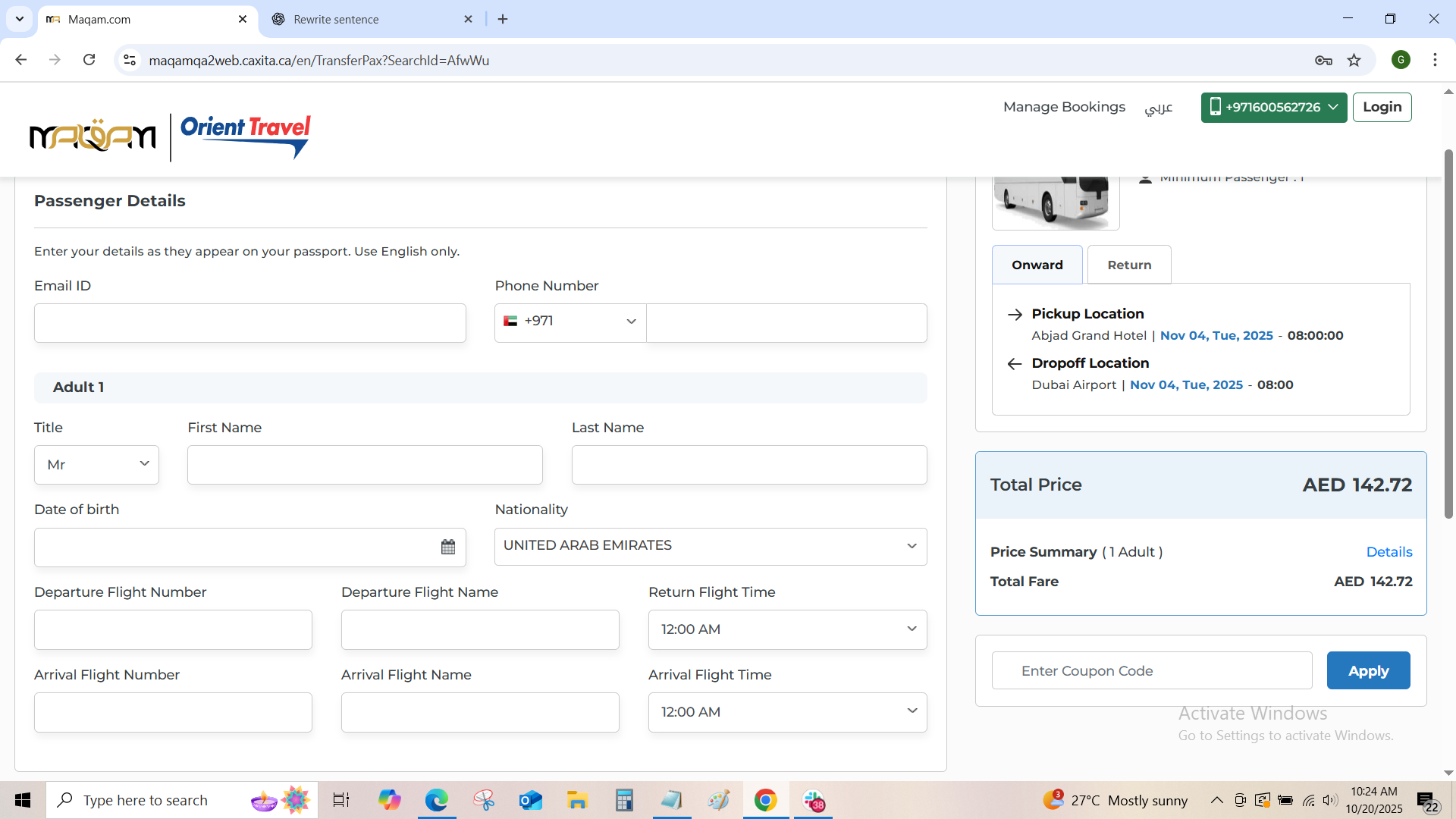
Task: Click the calendar icon in Date of birth
Action: click(x=447, y=547)
